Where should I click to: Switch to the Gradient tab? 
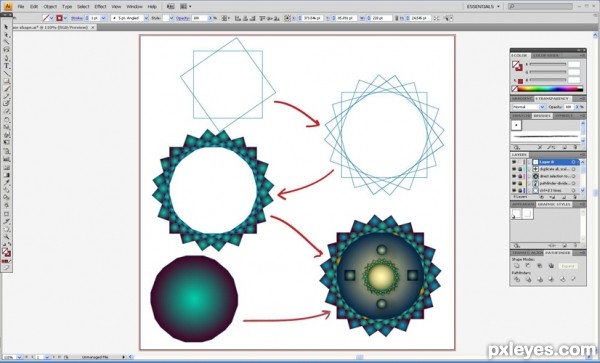pyautogui.click(x=522, y=99)
